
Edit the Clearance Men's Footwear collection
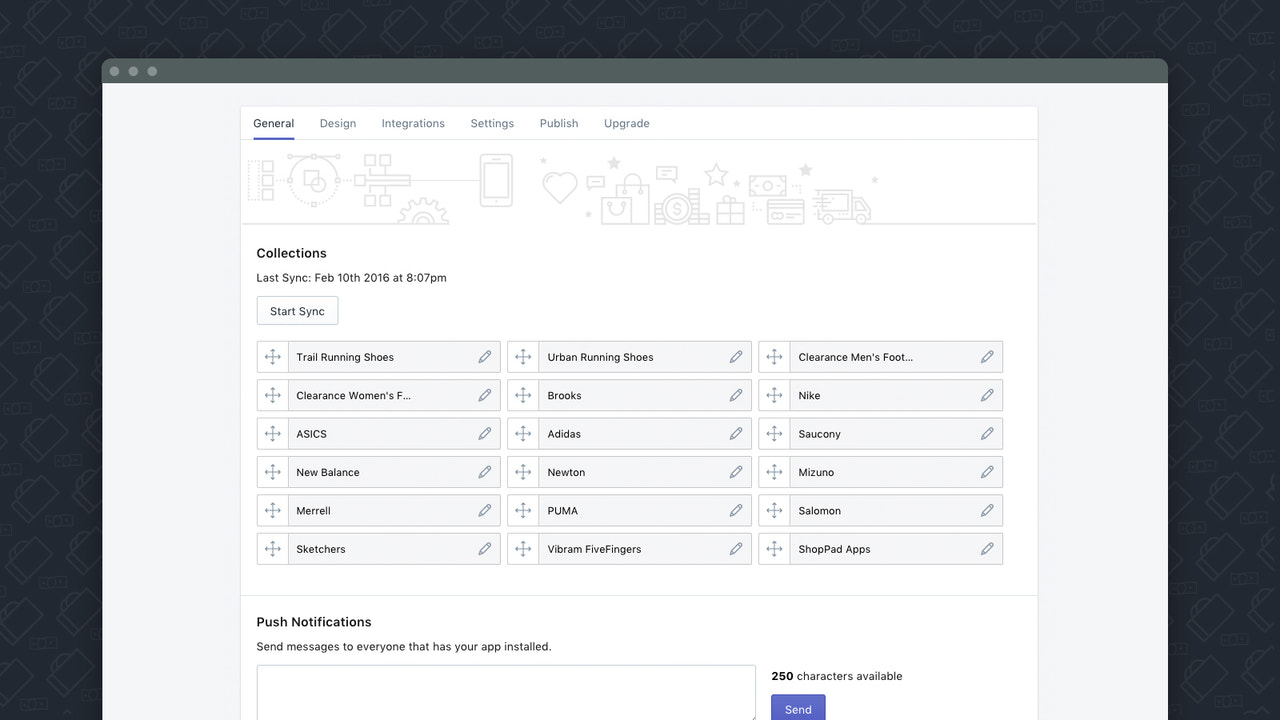tap(987, 356)
